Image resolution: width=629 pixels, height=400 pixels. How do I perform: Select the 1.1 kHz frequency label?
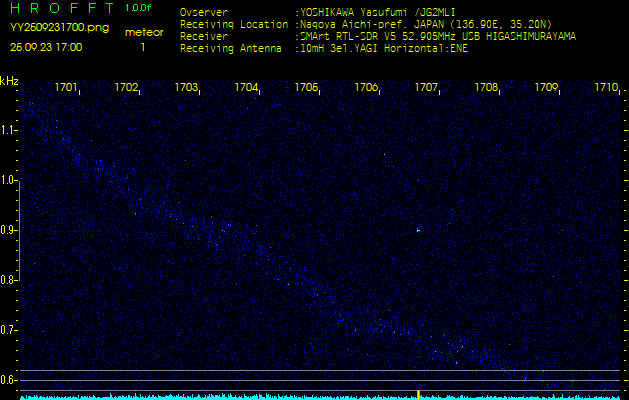[9, 130]
